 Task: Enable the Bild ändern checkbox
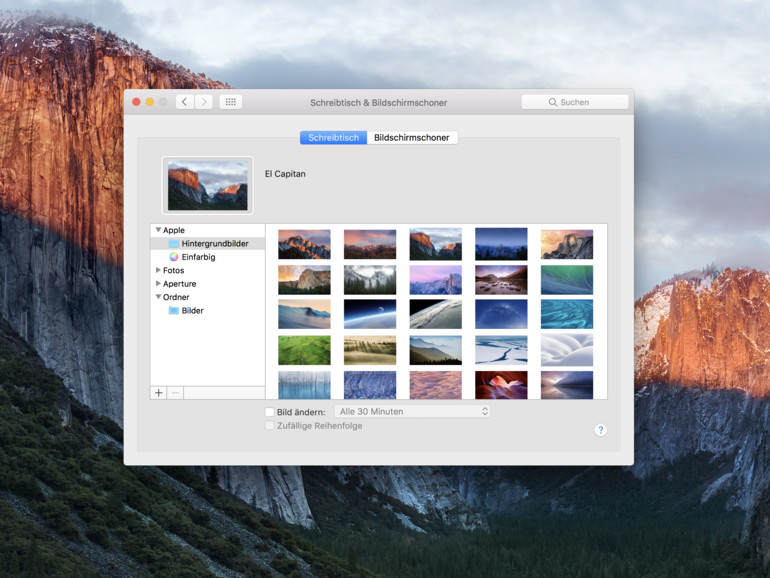[270, 412]
